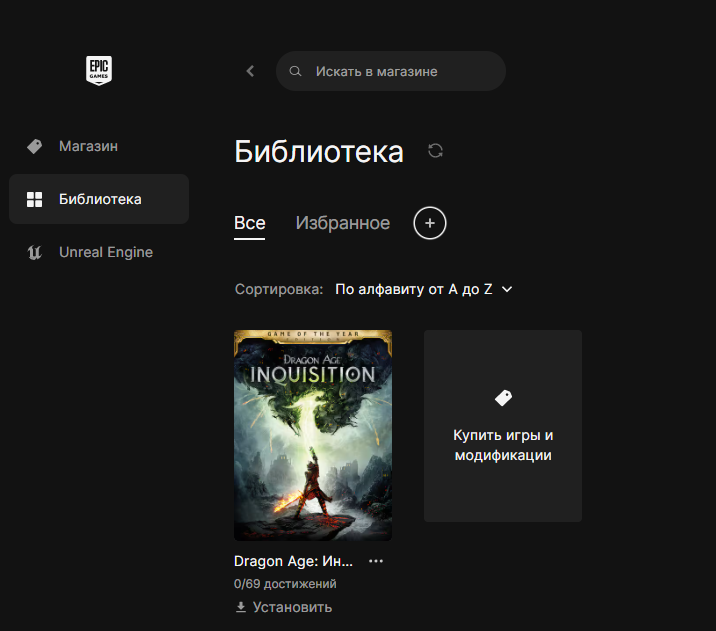Click the download icon beside Установить
This screenshot has width=716, height=631.
pyautogui.click(x=241, y=607)
